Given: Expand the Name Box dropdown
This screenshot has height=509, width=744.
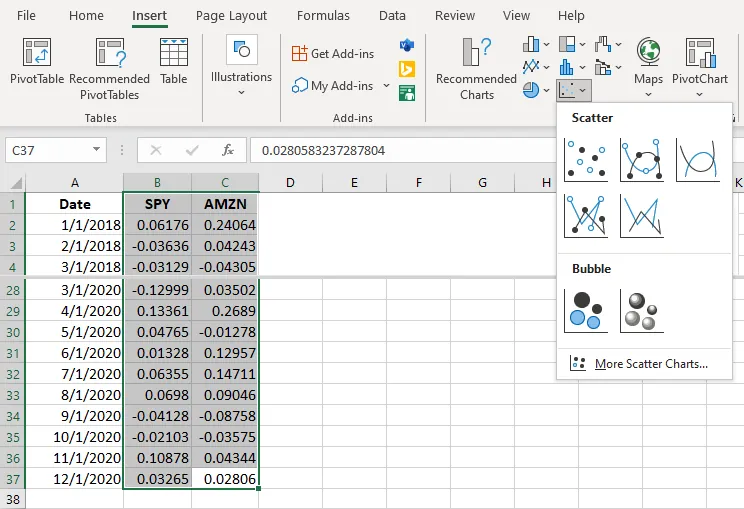Looking at the screenshot, I should (x=97, y=150).
